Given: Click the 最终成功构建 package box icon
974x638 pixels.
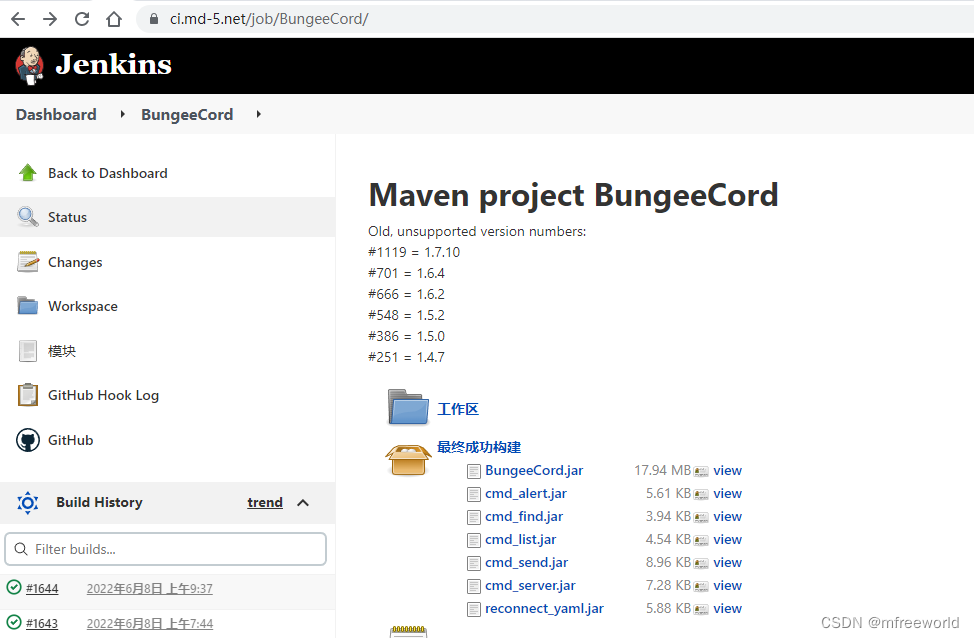Looking at the screenshot, I should click(x=407, y=460).
